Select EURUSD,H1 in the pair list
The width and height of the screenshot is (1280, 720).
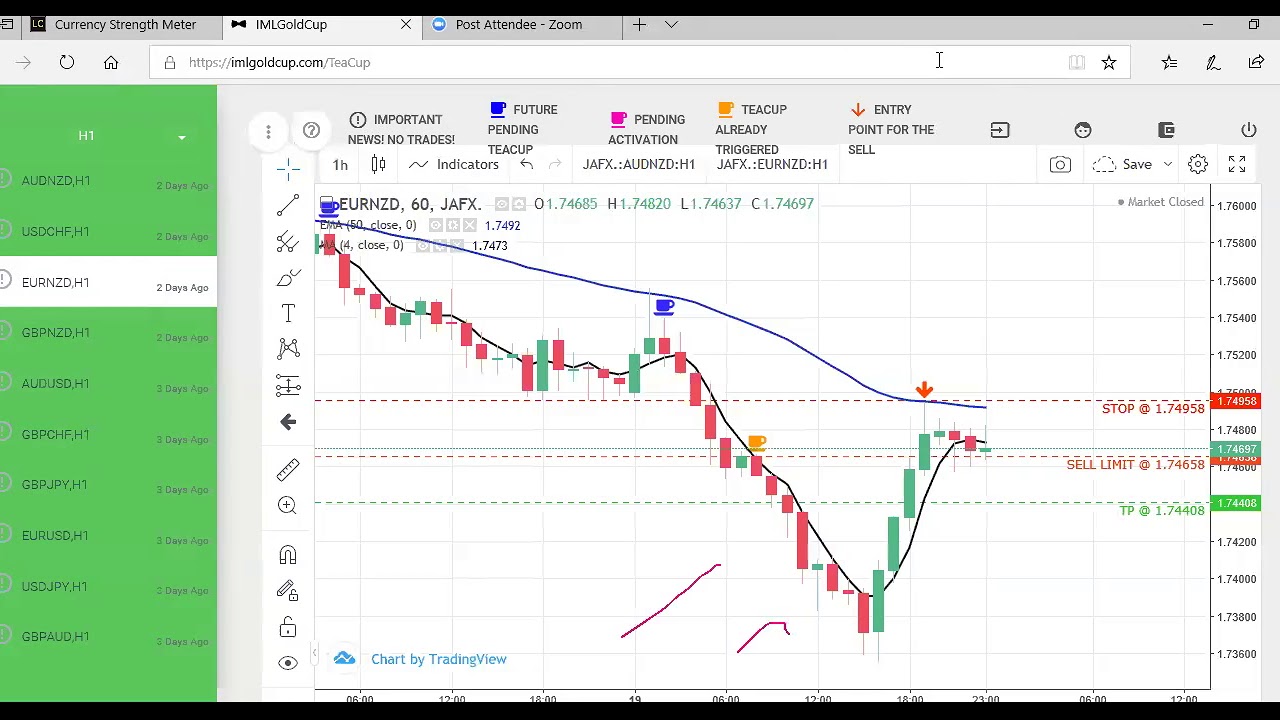click(108, 536)
